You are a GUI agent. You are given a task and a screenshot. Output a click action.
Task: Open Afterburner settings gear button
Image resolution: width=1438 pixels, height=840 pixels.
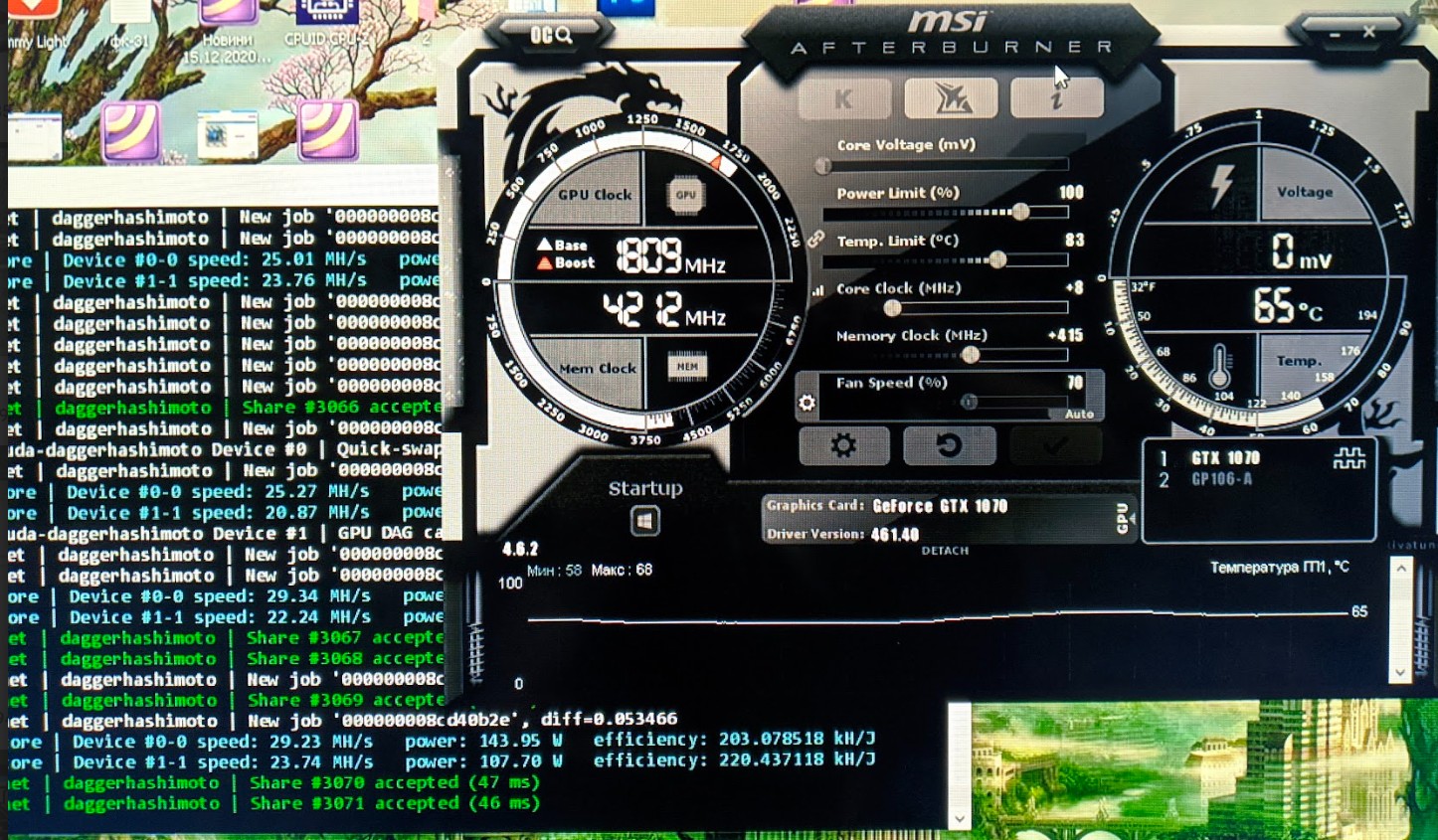click(x=843, y=445)
